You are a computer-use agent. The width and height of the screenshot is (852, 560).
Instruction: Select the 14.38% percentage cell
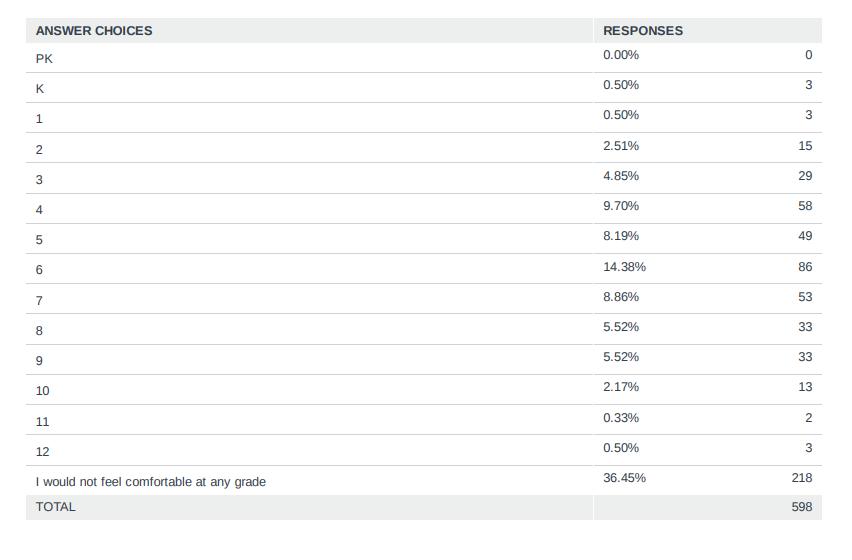coord(624,267)
